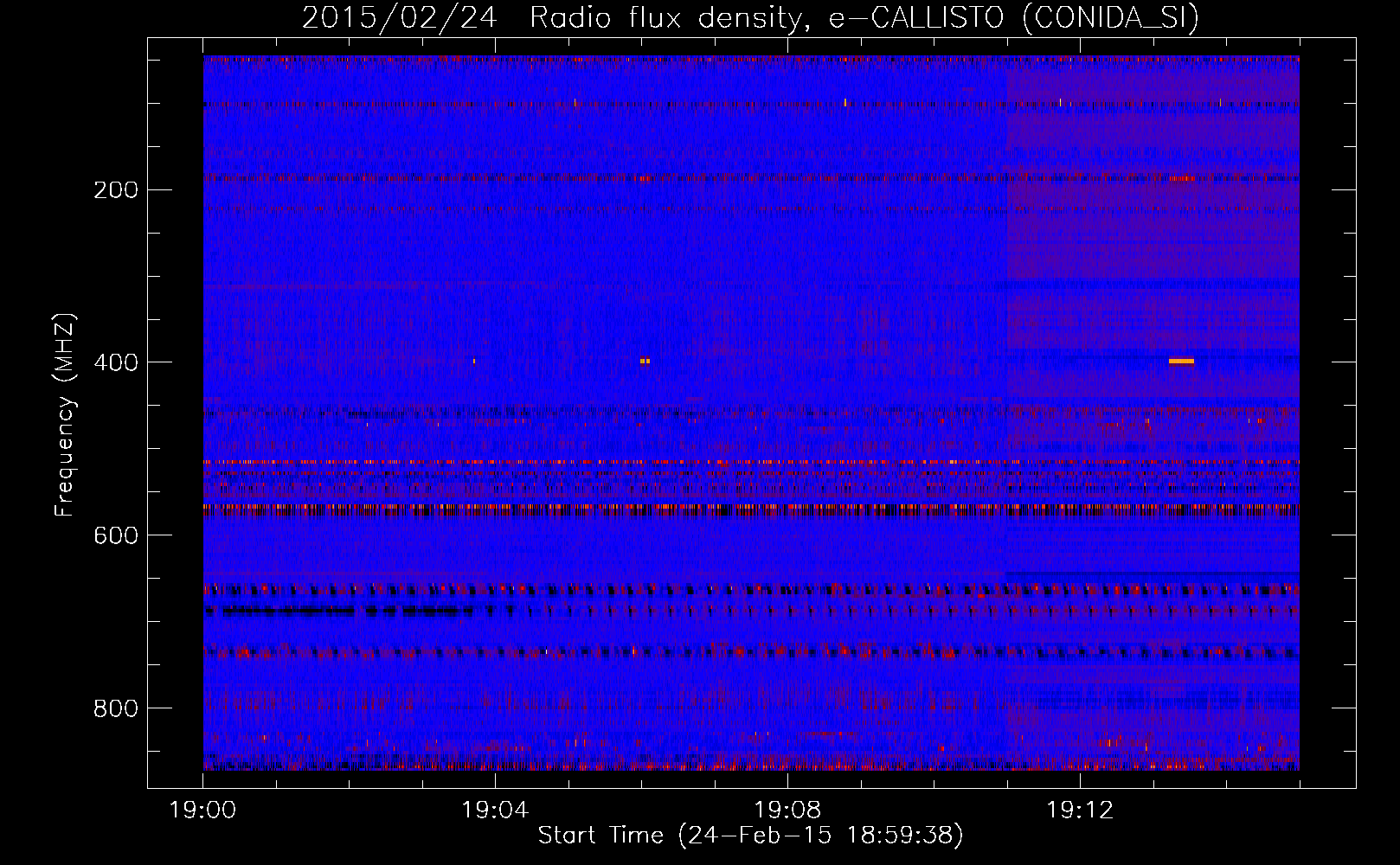1400x865 pixels.
Task: Click the 200 frequency tick label
Action: [116, 189]
